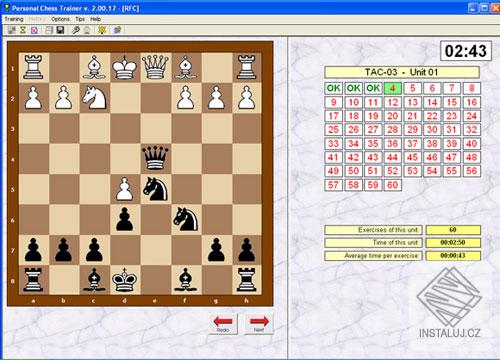The width and height of the screenshot is (500, 360).
Task: Click the Redo left arrow button
Action: coord(223,323)
